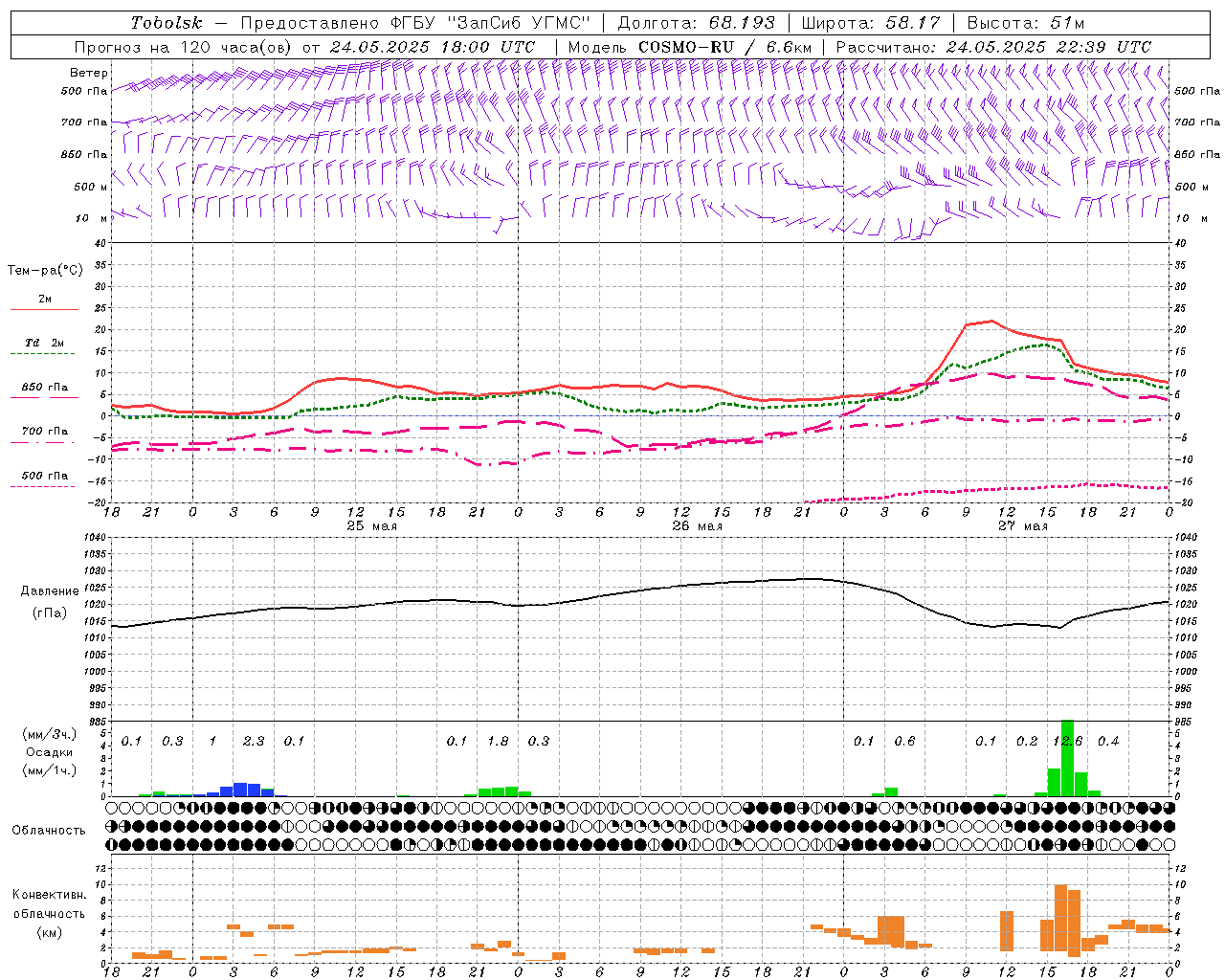Select the "Прогноз на 120 часа(ов)" forecast text
1225x980 pixels.
pyautogui.click(x=184, y=47)
